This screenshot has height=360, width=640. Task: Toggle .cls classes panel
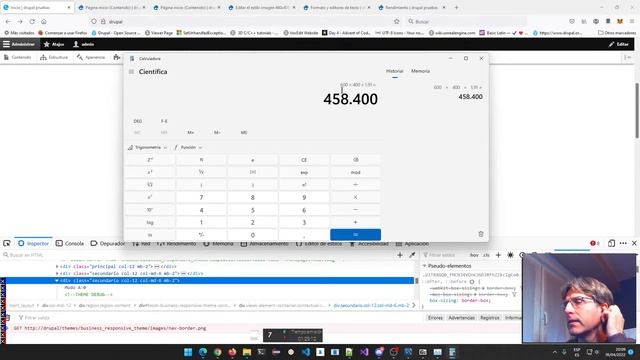pyautogui.click(x=486, y=255)
